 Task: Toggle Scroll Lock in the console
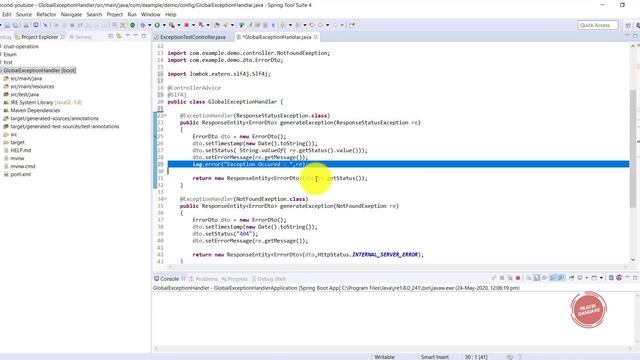(536, 278)
